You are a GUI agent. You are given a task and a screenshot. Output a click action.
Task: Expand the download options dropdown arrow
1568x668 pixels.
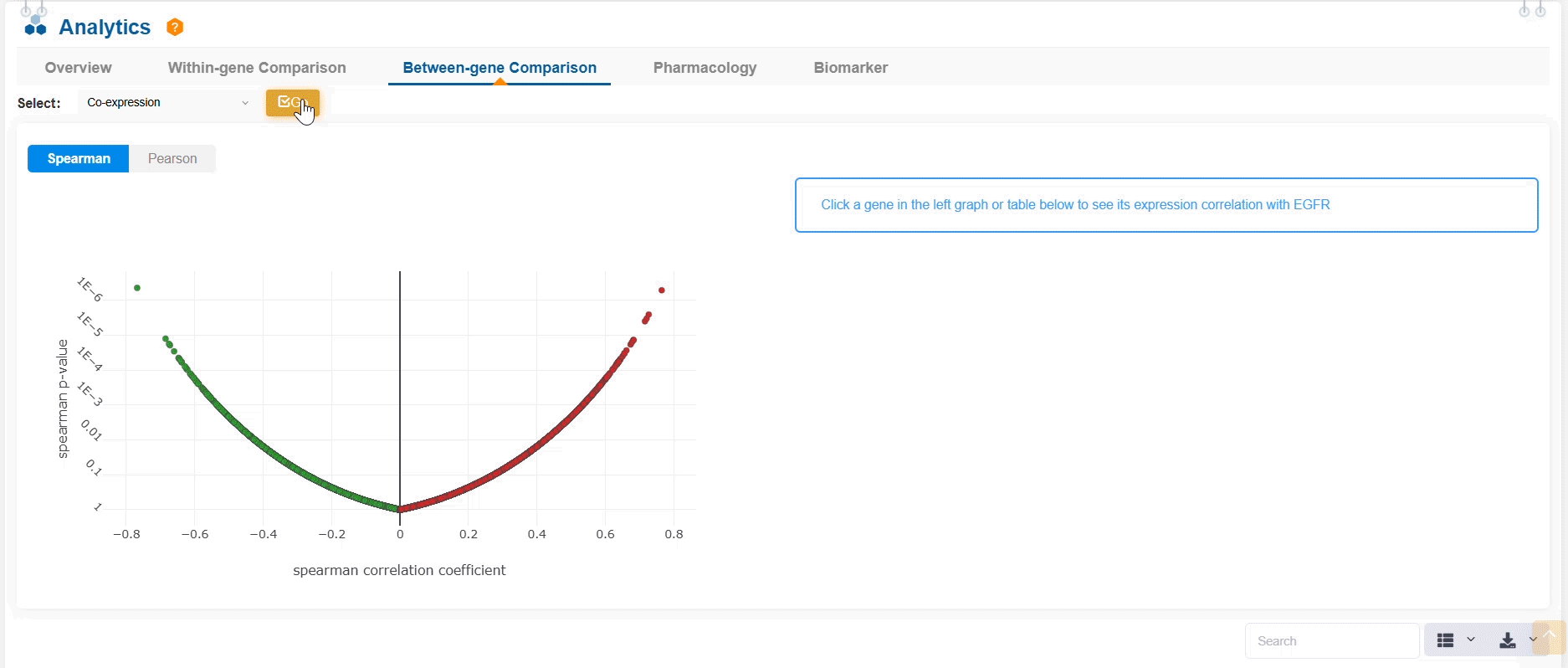coord(1532,640)
